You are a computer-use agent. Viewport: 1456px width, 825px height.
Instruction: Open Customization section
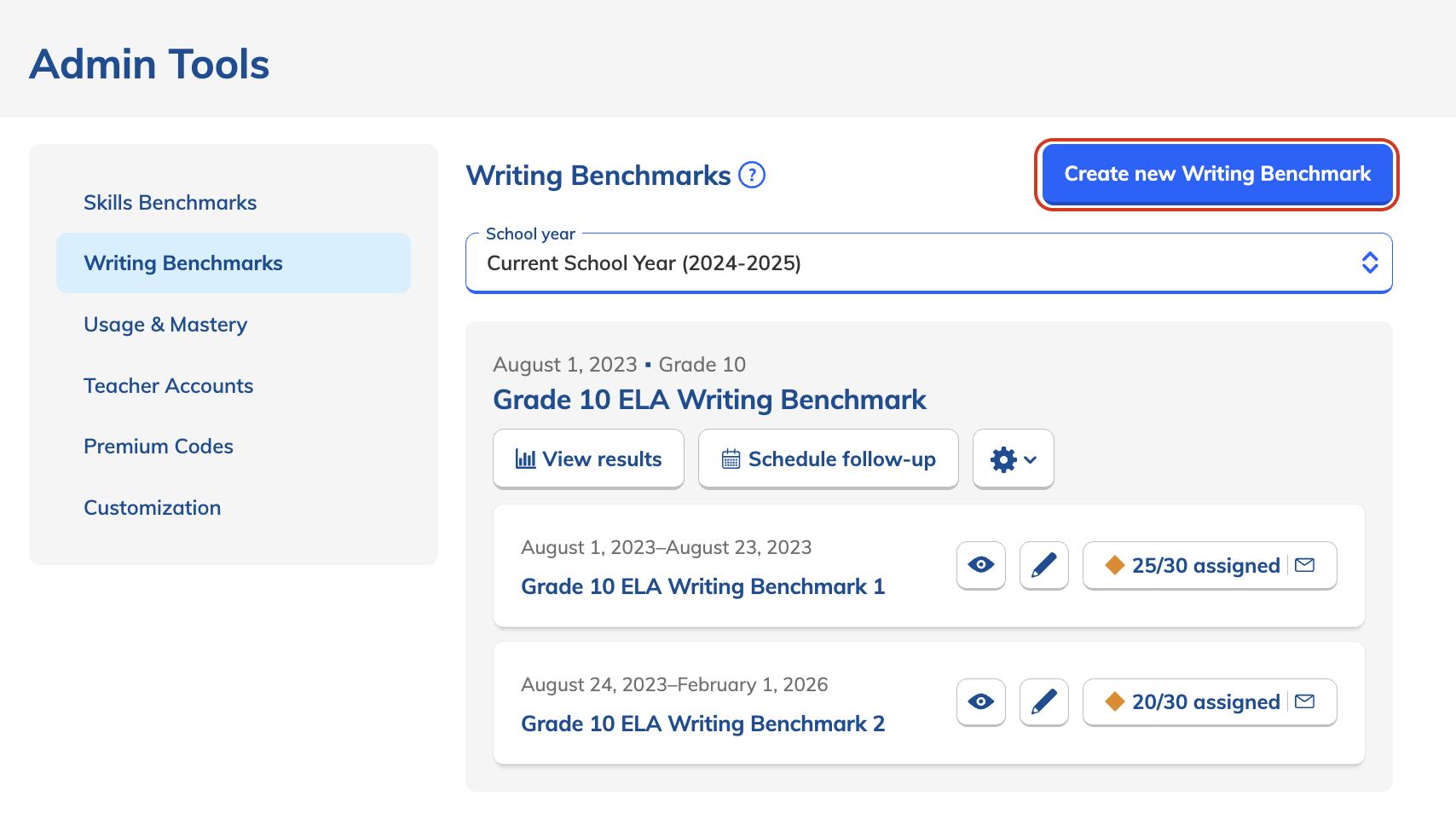(x=153, y=508)
